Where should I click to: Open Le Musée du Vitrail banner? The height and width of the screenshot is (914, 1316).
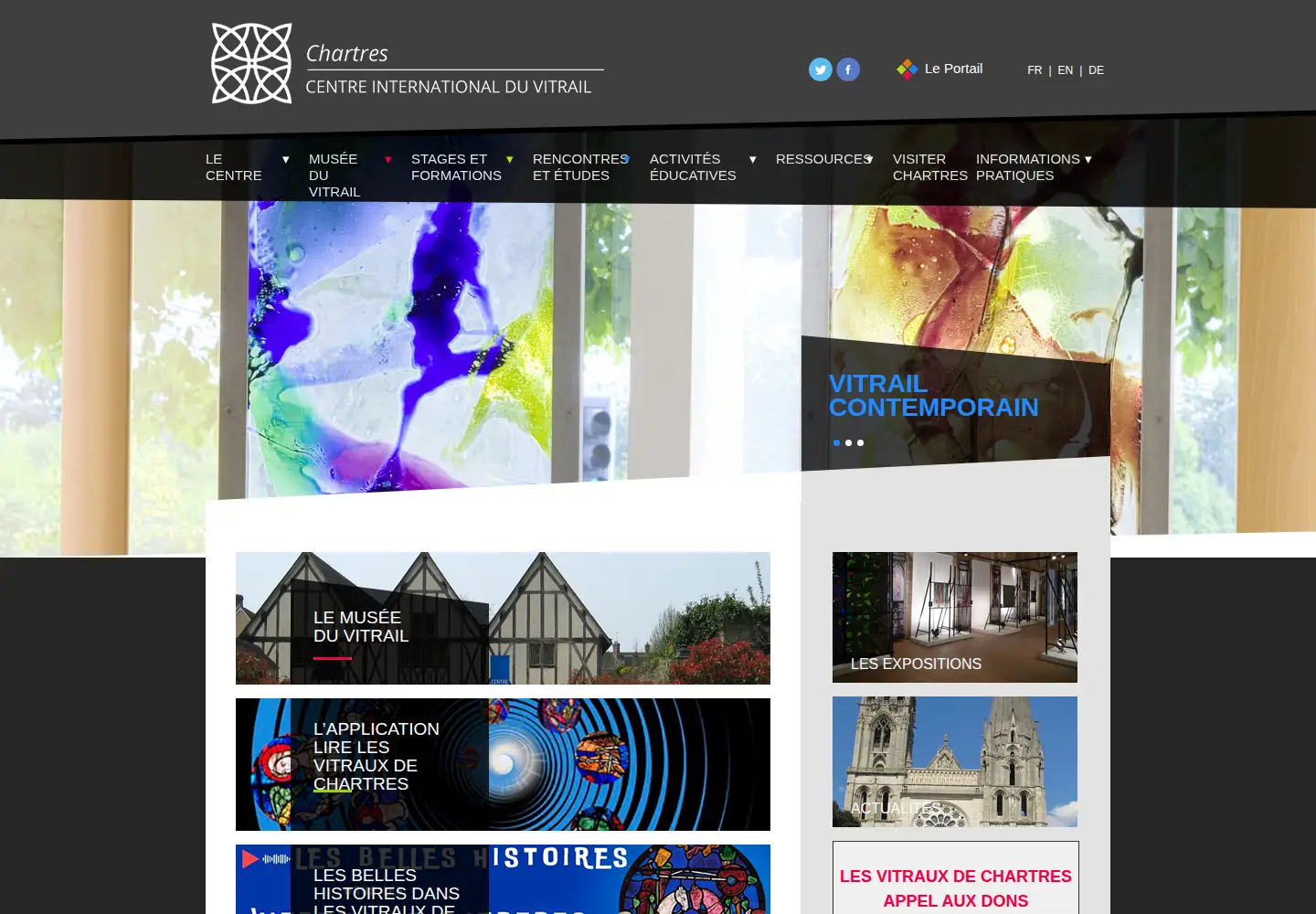503,618
